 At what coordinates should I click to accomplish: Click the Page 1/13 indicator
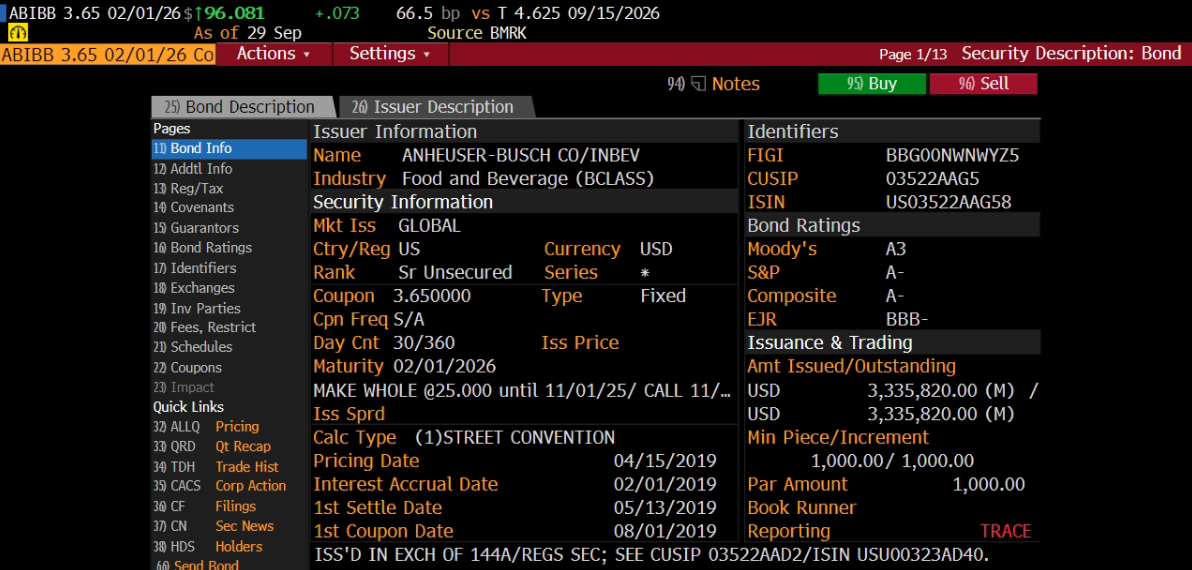(913, 54)
